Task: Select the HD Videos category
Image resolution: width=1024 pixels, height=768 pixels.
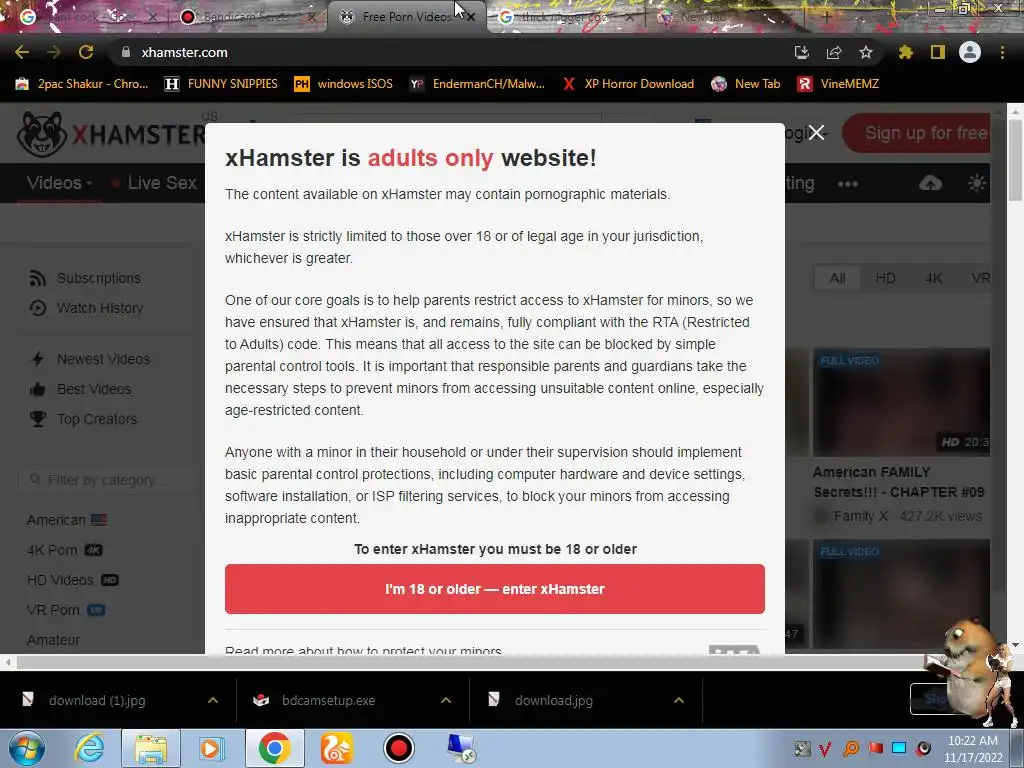Action: (72, 580)
